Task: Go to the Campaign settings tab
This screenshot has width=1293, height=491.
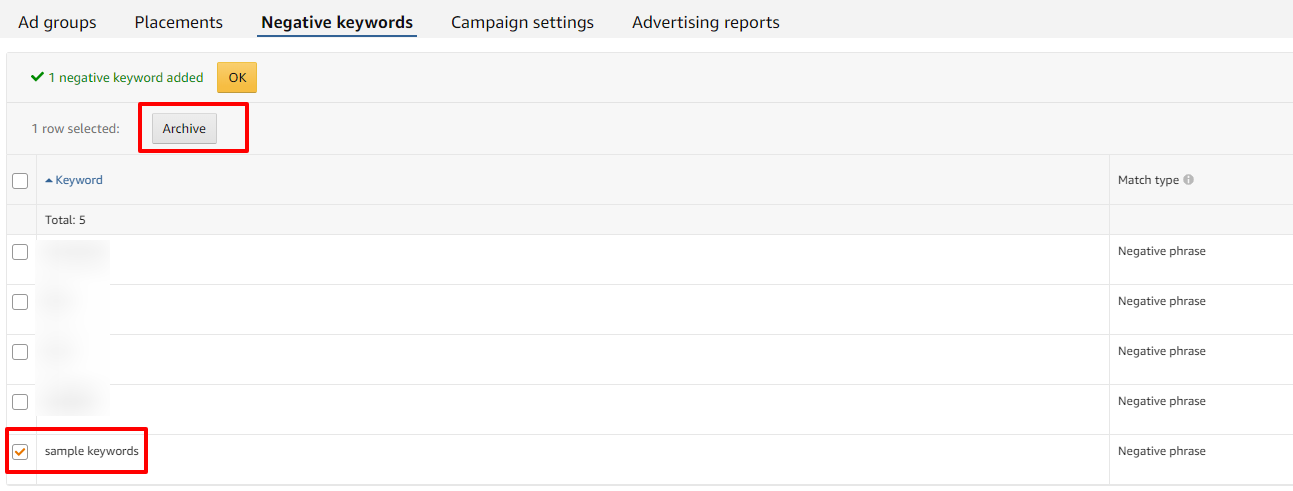Action: click(x=522, y=22)
